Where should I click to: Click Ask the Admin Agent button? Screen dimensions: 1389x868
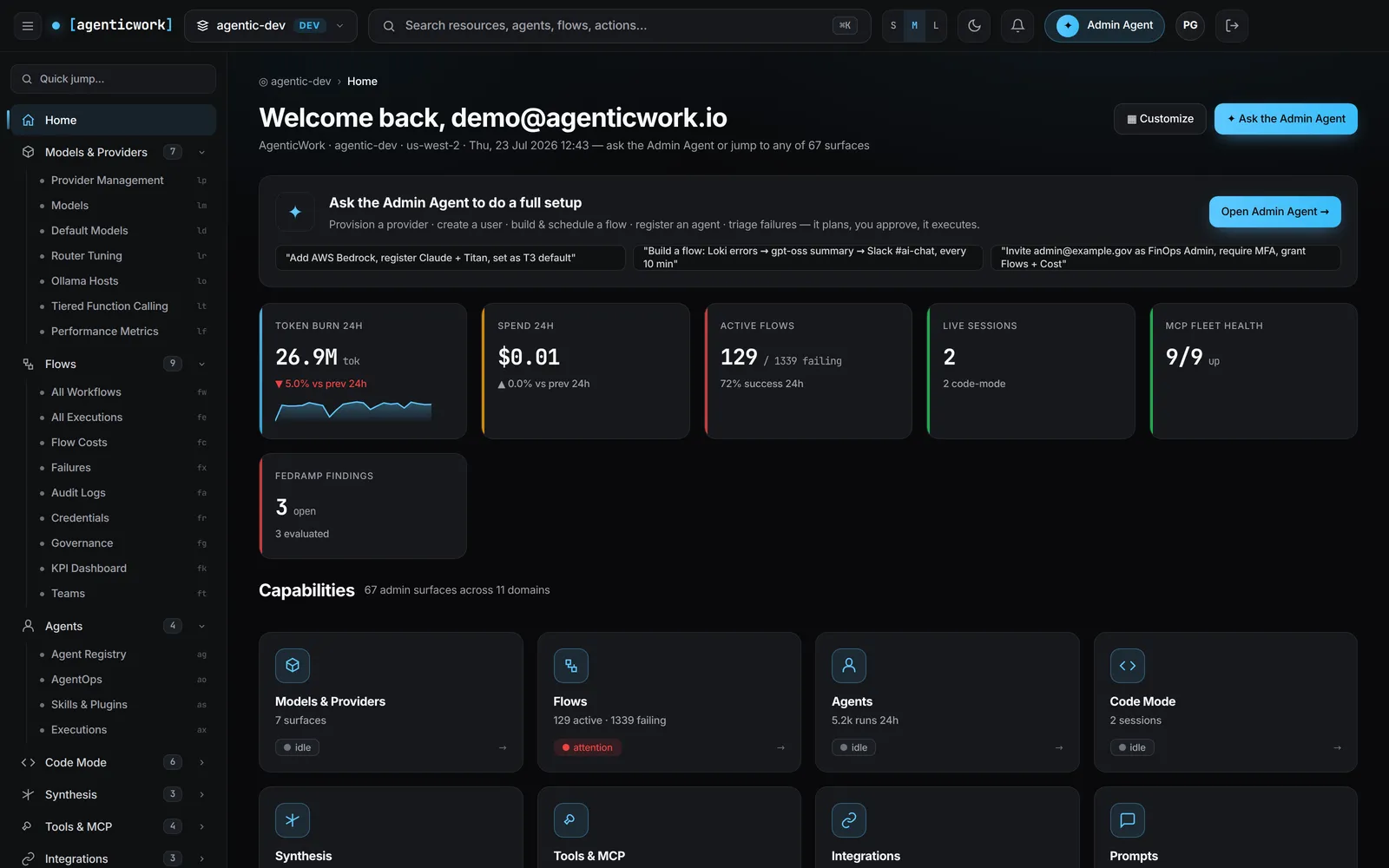1286,119
